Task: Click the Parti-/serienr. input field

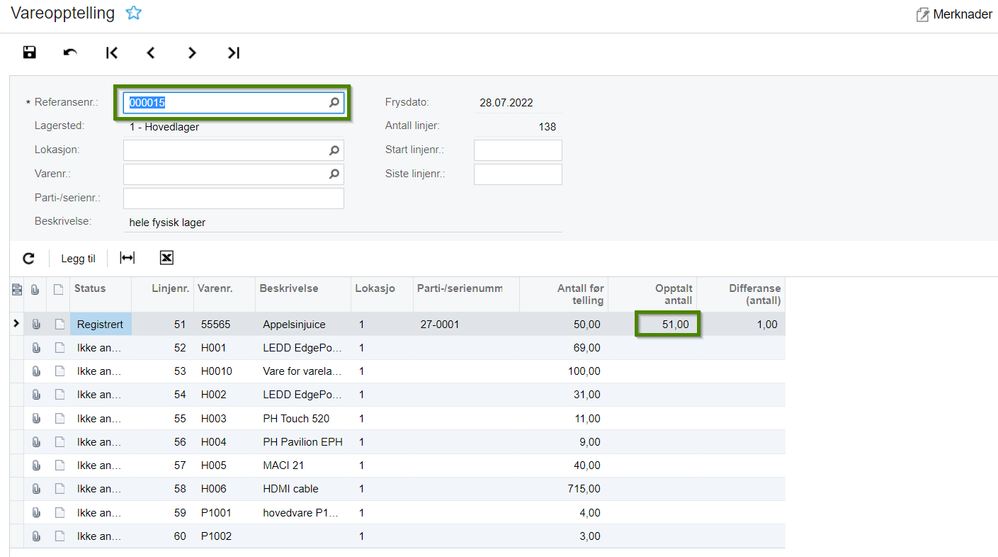Action: pyautogui.click(x=234, y=198)
